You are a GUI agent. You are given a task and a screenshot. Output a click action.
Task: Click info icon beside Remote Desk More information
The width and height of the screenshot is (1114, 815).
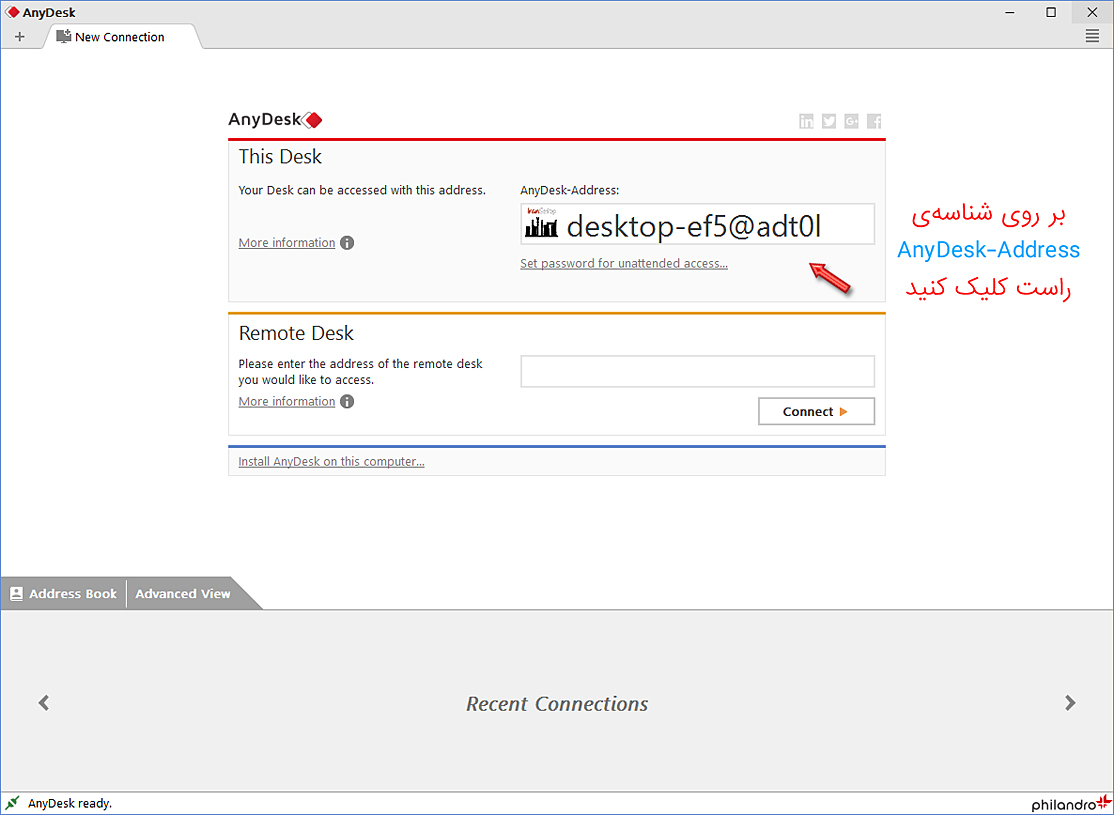pos(347,402)
